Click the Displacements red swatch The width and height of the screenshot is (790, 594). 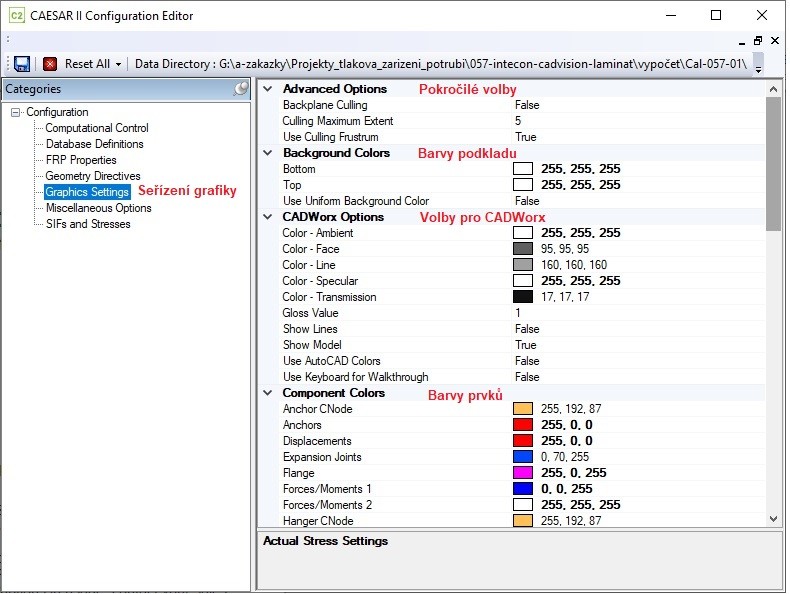[x=523, y=441]
